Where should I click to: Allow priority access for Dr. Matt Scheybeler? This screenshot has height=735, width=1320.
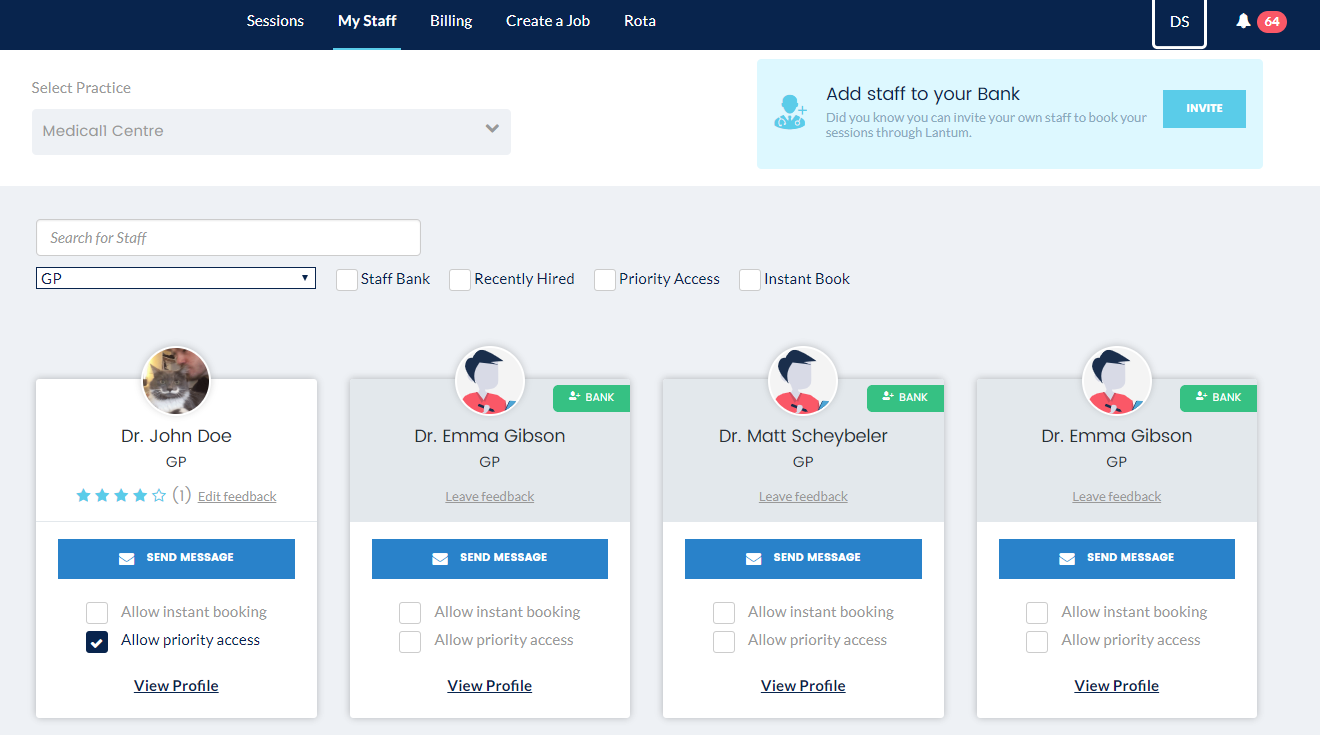tap(724, 642)
